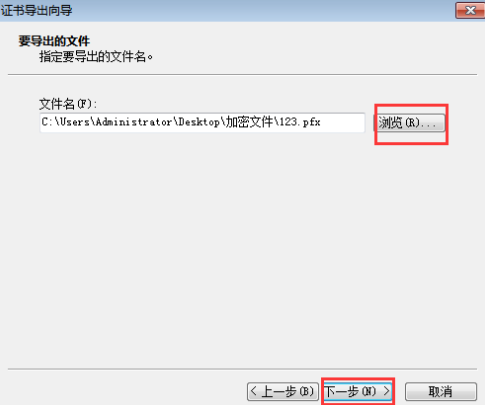Click the right arrow on 下一步 button
The image size is (485, 405).
pyautogui.click(x=386, y=391)
